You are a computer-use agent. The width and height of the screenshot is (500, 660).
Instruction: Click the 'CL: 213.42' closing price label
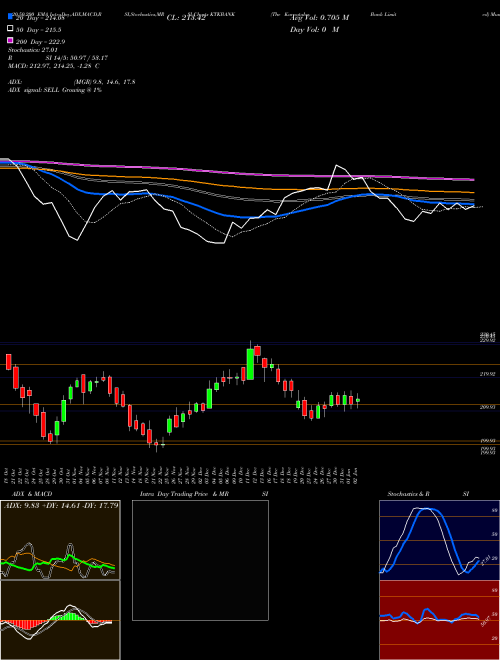coord(186,18)
